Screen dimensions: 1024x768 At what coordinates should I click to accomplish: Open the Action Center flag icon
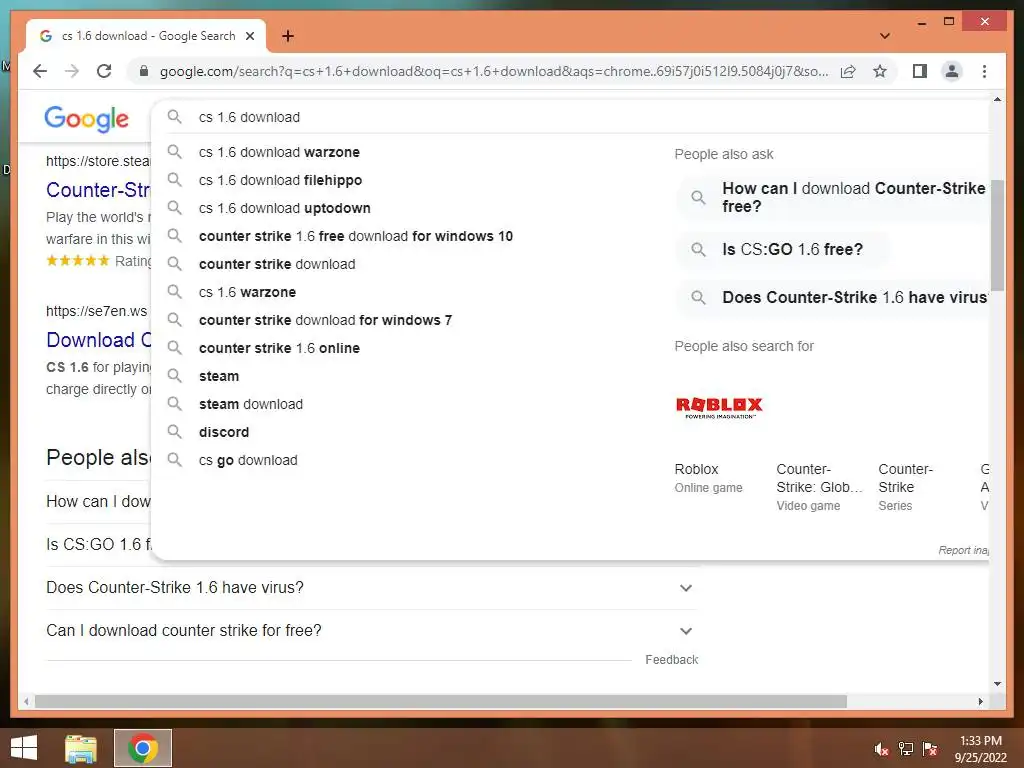click(930, 749)
